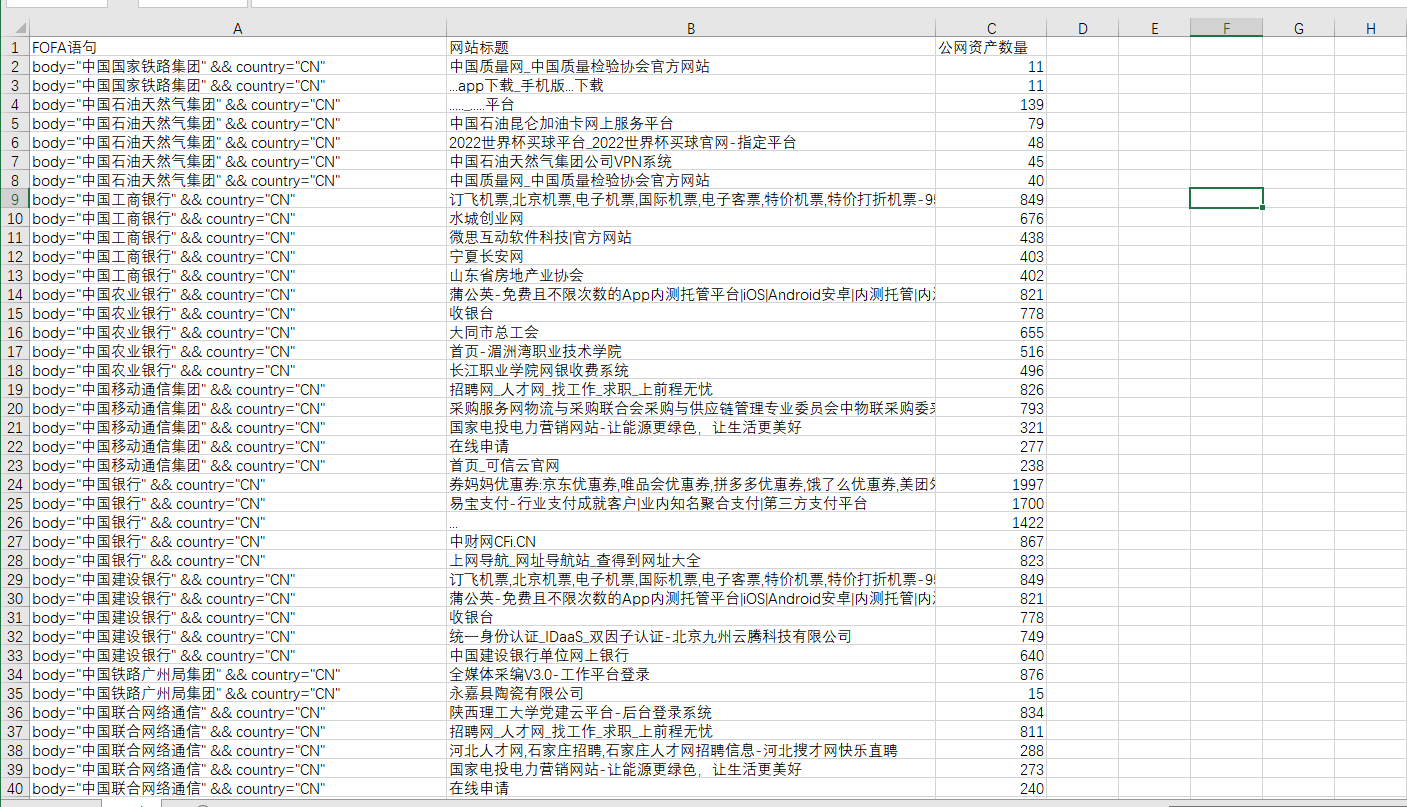Select row 26 header
Viewport: 1407px width, 807px height.
click(x=15, y=522)
